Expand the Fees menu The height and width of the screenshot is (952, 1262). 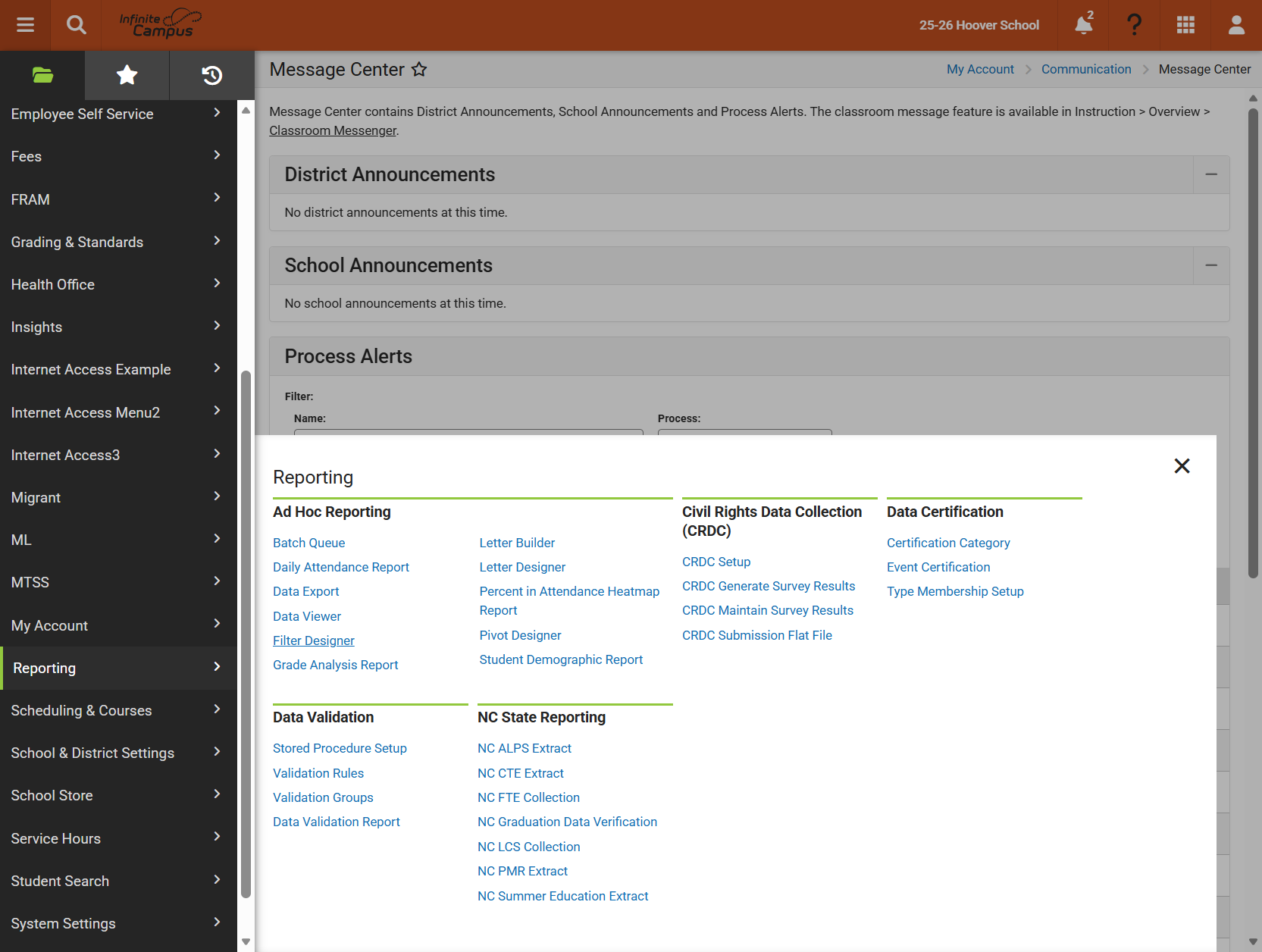pyautogui.click(x=118, y=156)
